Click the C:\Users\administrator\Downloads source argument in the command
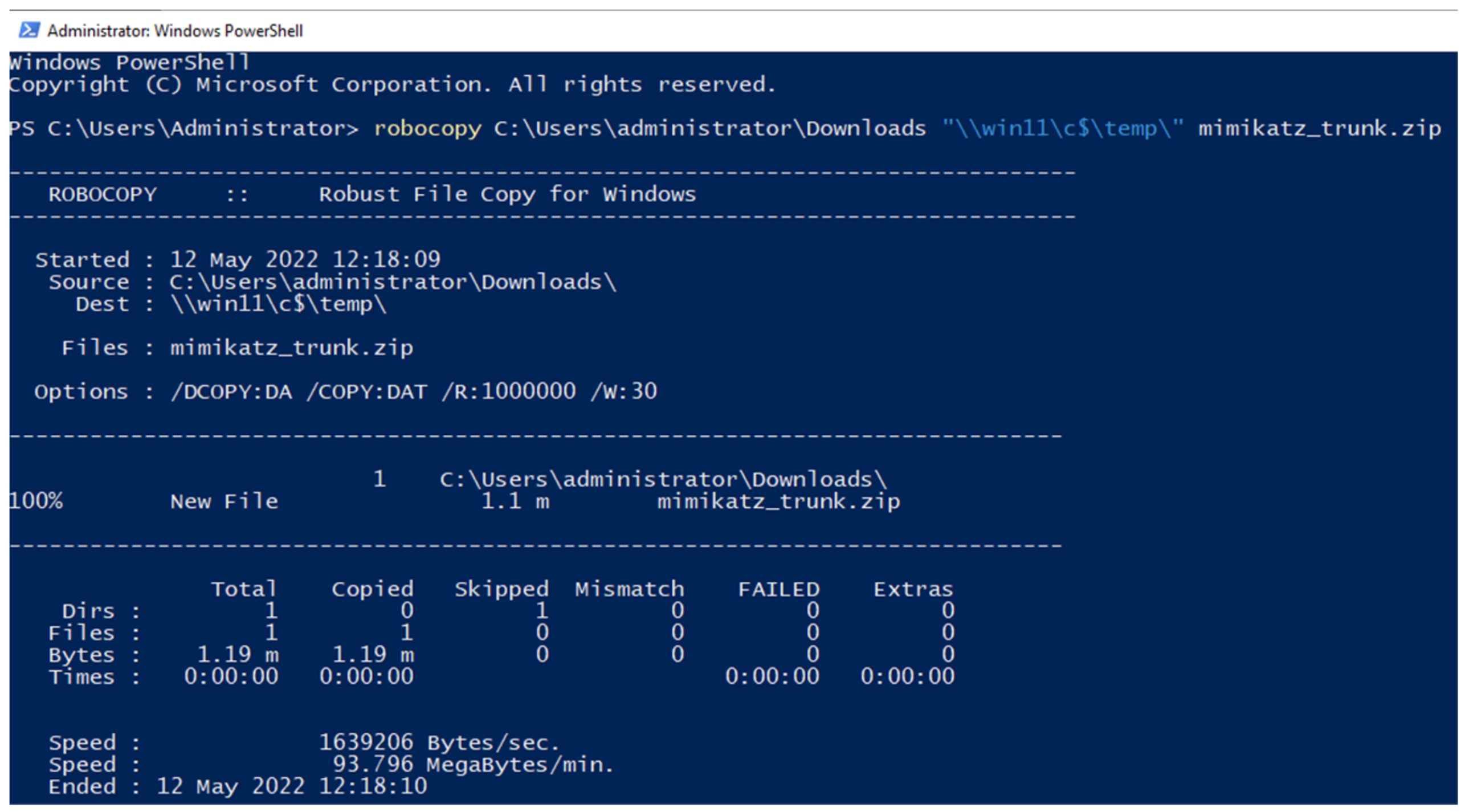This screenshot has width=1465, height=812. pos(709,128)
